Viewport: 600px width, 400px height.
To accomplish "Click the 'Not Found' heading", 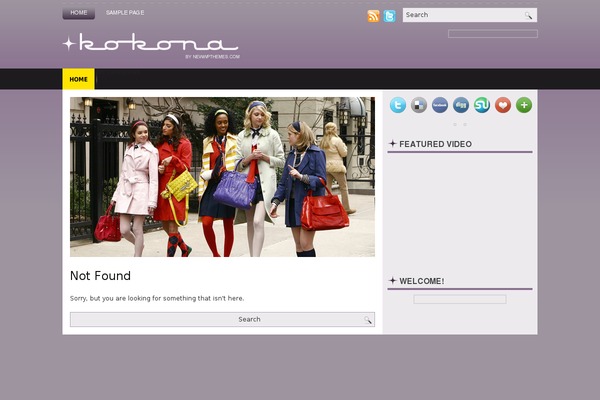I will 100,276.
